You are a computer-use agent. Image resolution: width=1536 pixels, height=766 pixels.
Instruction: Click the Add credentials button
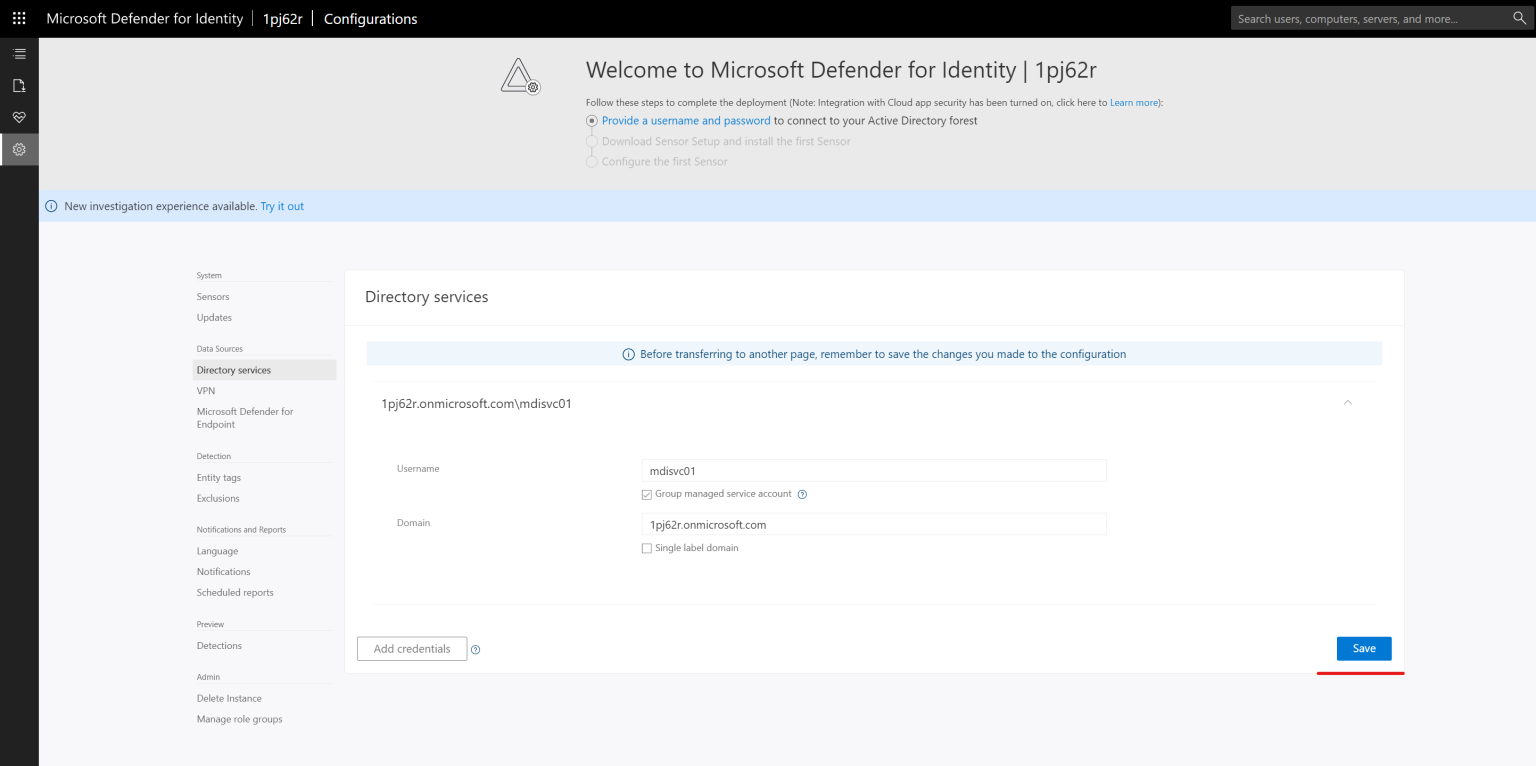pyautogui.click(x=411, y=648)
